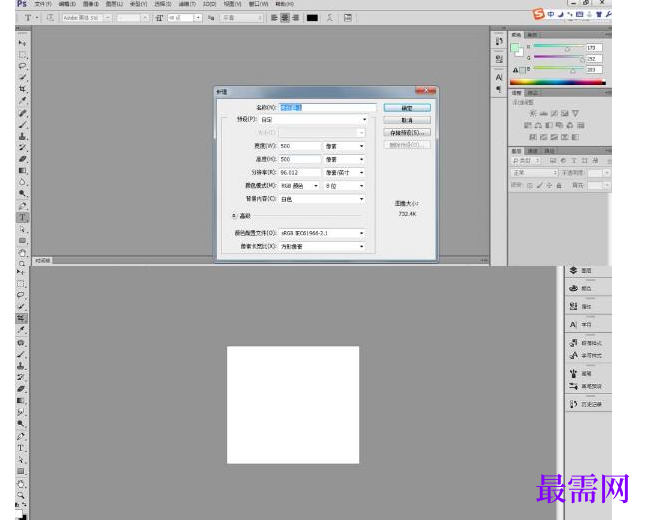This screenshot has width=648, height=520.
Task: Click the 确定 (OK) button
Action: pos(407,107)
